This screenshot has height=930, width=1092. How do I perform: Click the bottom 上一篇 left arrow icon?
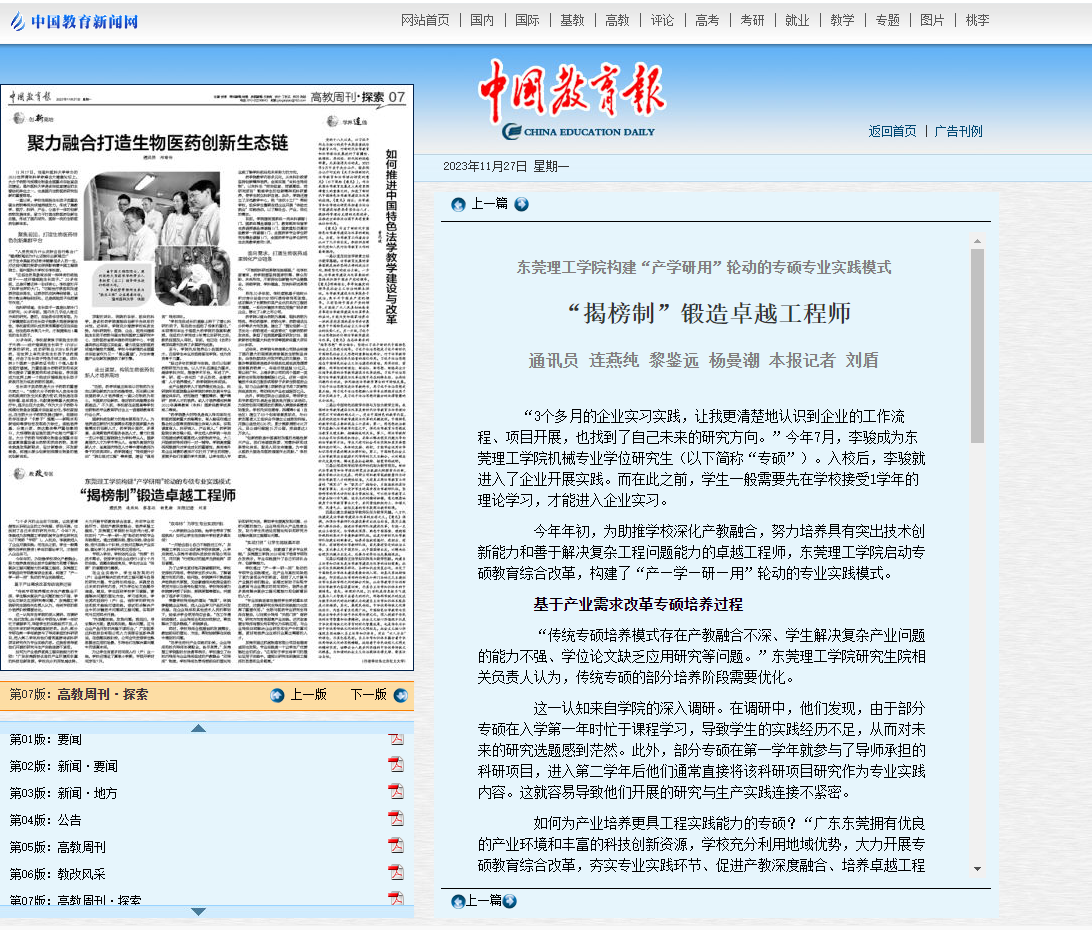458,901
